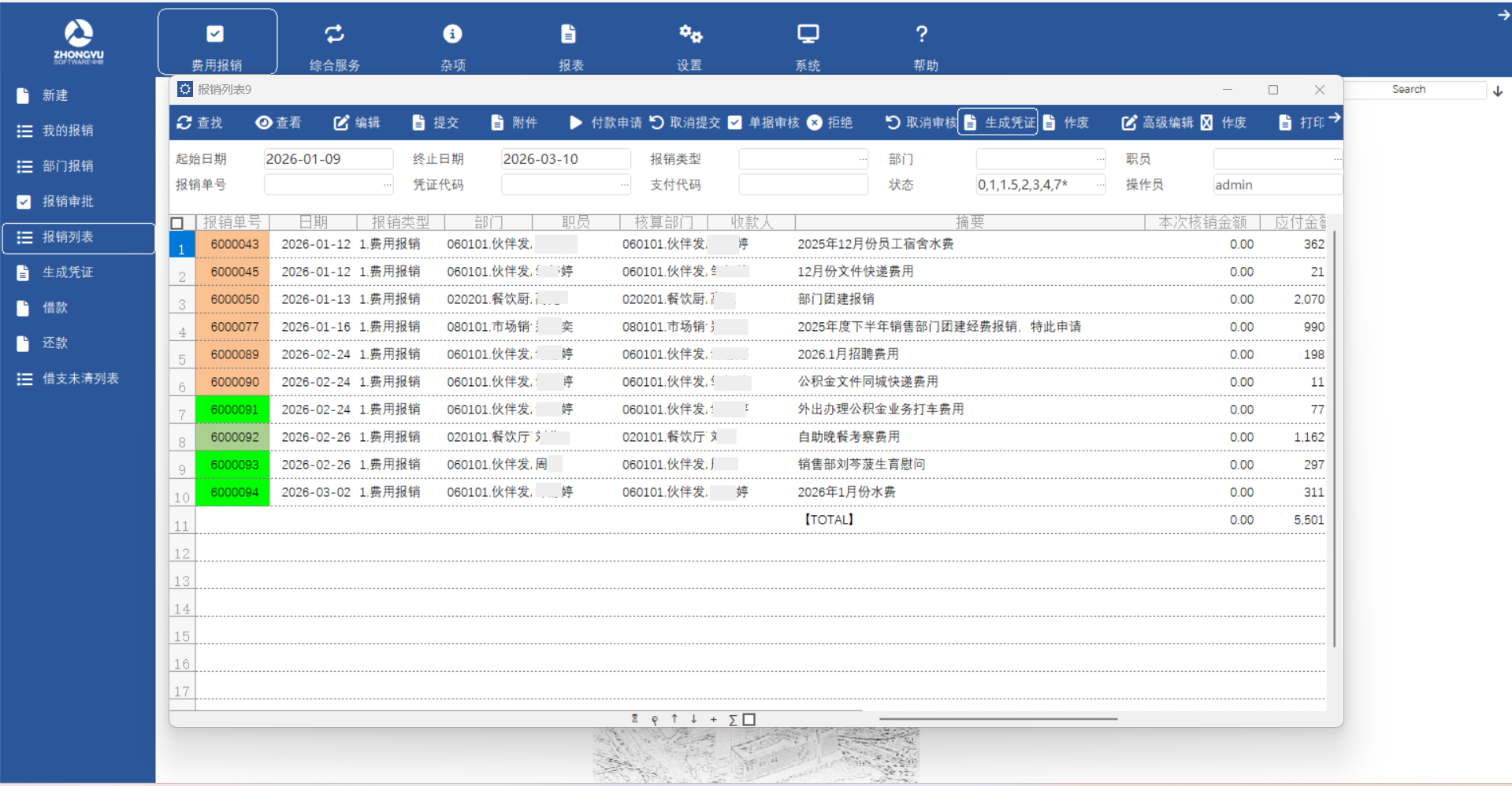Open 综合服务 from the top bar
1512x786 pixels.
pyautogui.click(x=335, y=46)
